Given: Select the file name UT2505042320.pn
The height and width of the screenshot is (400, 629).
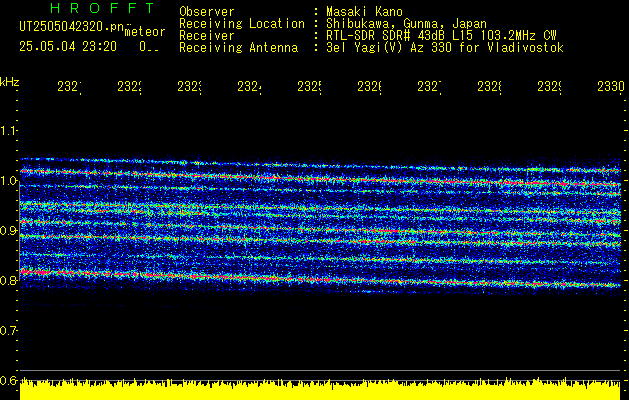Looking at the screenshot, I should 71,27.
